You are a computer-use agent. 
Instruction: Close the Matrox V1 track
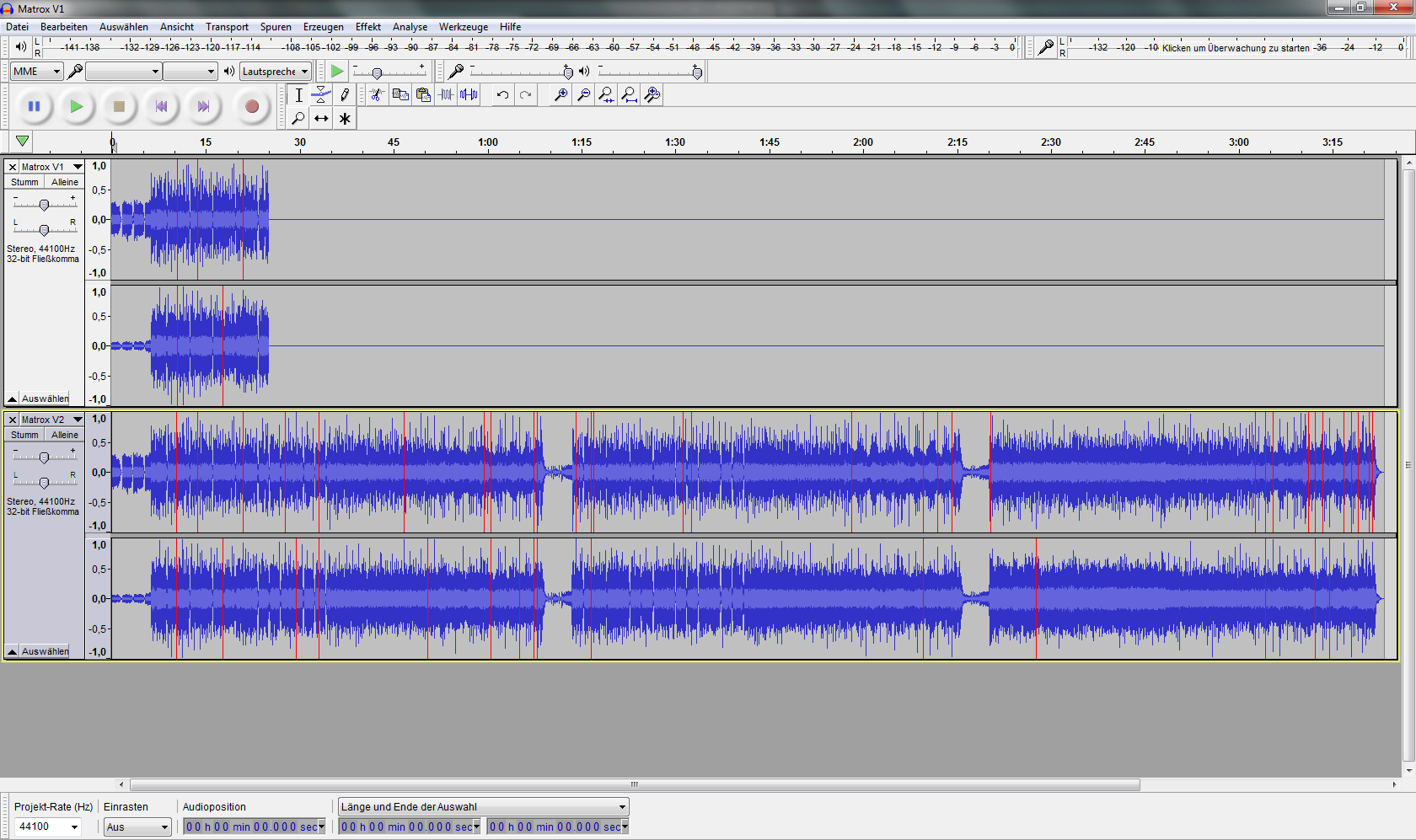click(x=13, y=167)
